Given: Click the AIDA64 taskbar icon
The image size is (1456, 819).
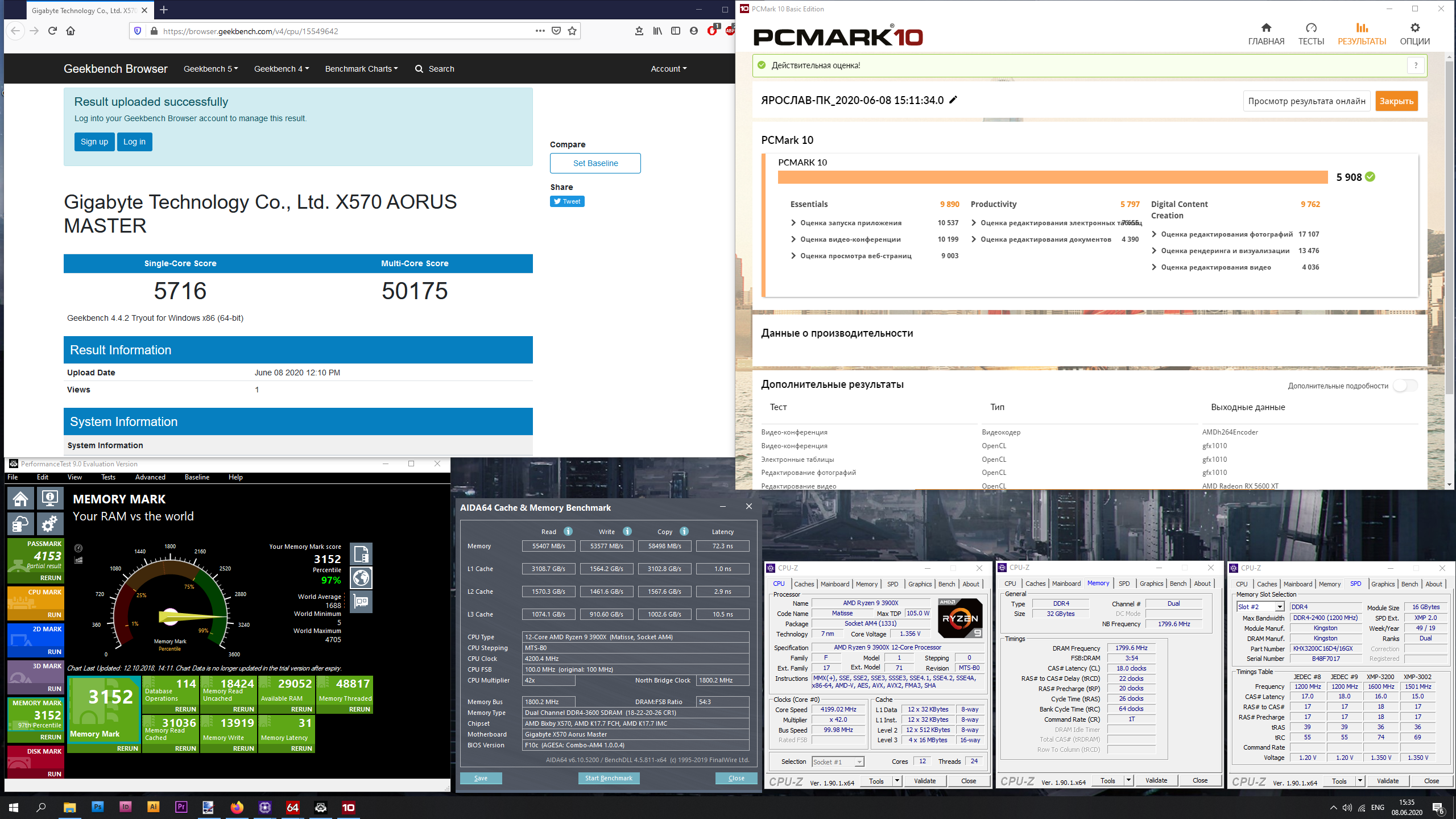Looking at the screenshot, I should pyautogui.click(x=293, y=807).
